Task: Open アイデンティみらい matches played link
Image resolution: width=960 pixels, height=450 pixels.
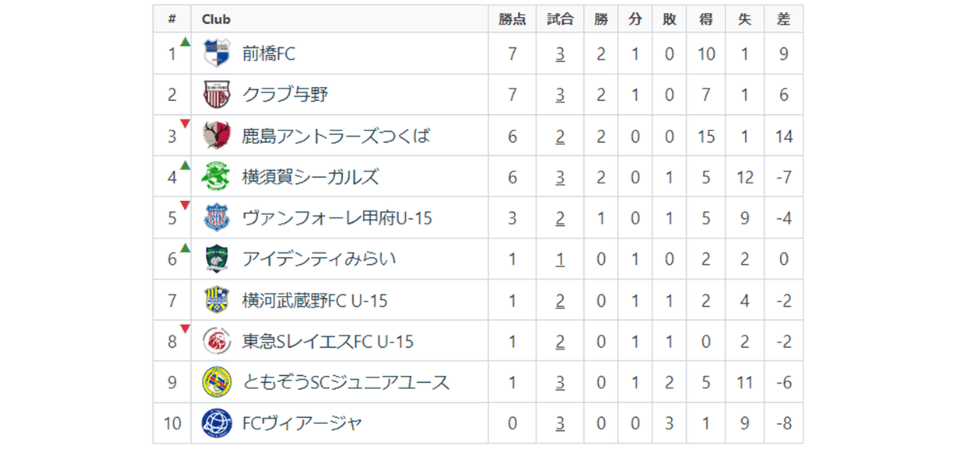Action: pyautogui.click(x=561, y=259)
